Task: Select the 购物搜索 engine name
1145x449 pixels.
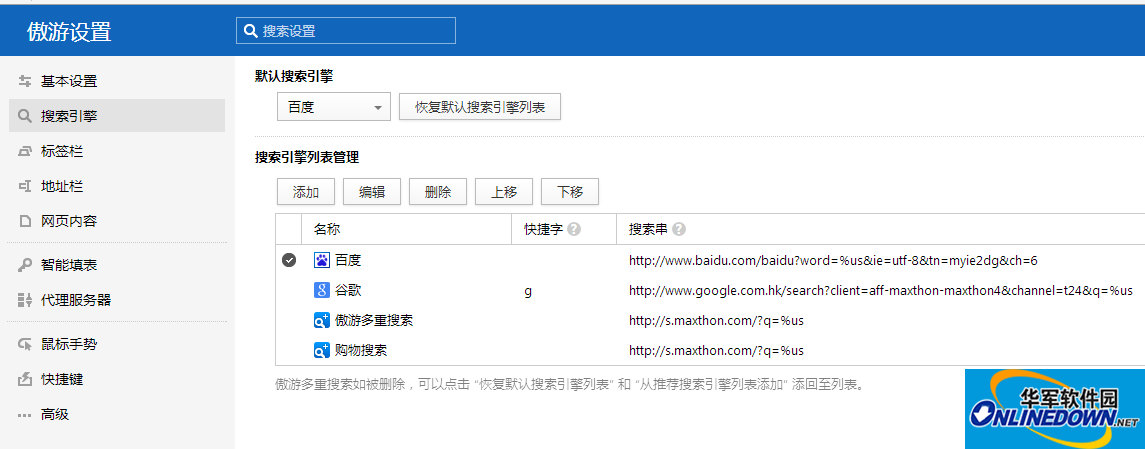Action: click(361, 350)
